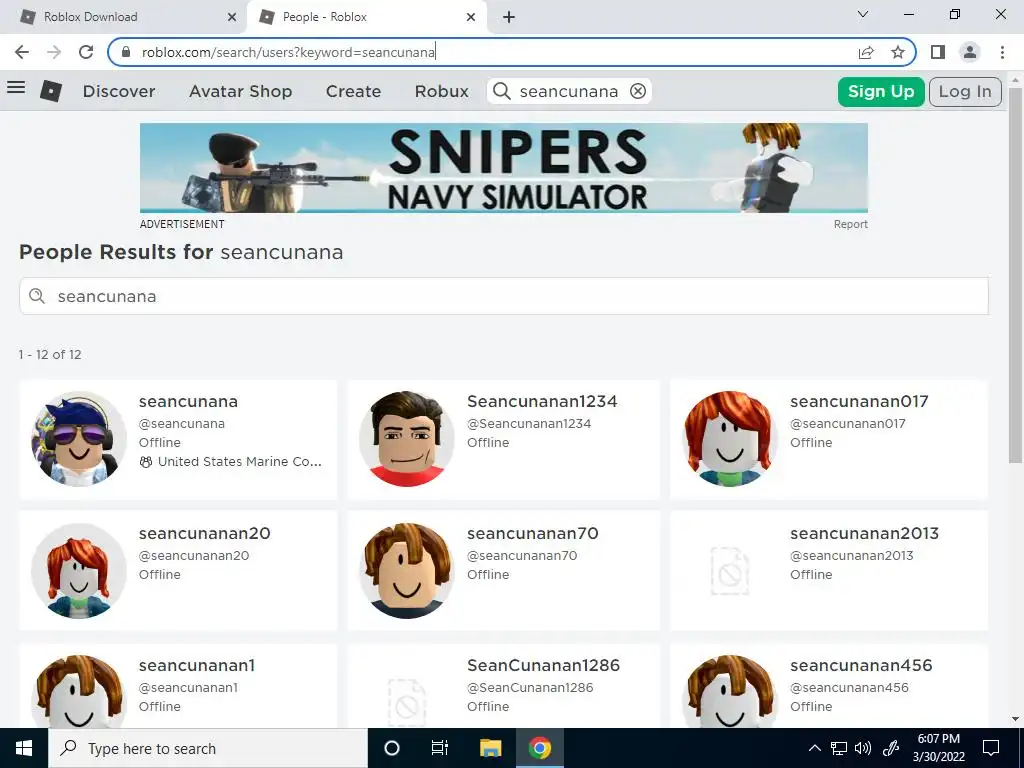Viewport: 1024px width, 768px height.
Task: Focus the People Results search field
Action: pyautogui.click(x=504, y=296)
